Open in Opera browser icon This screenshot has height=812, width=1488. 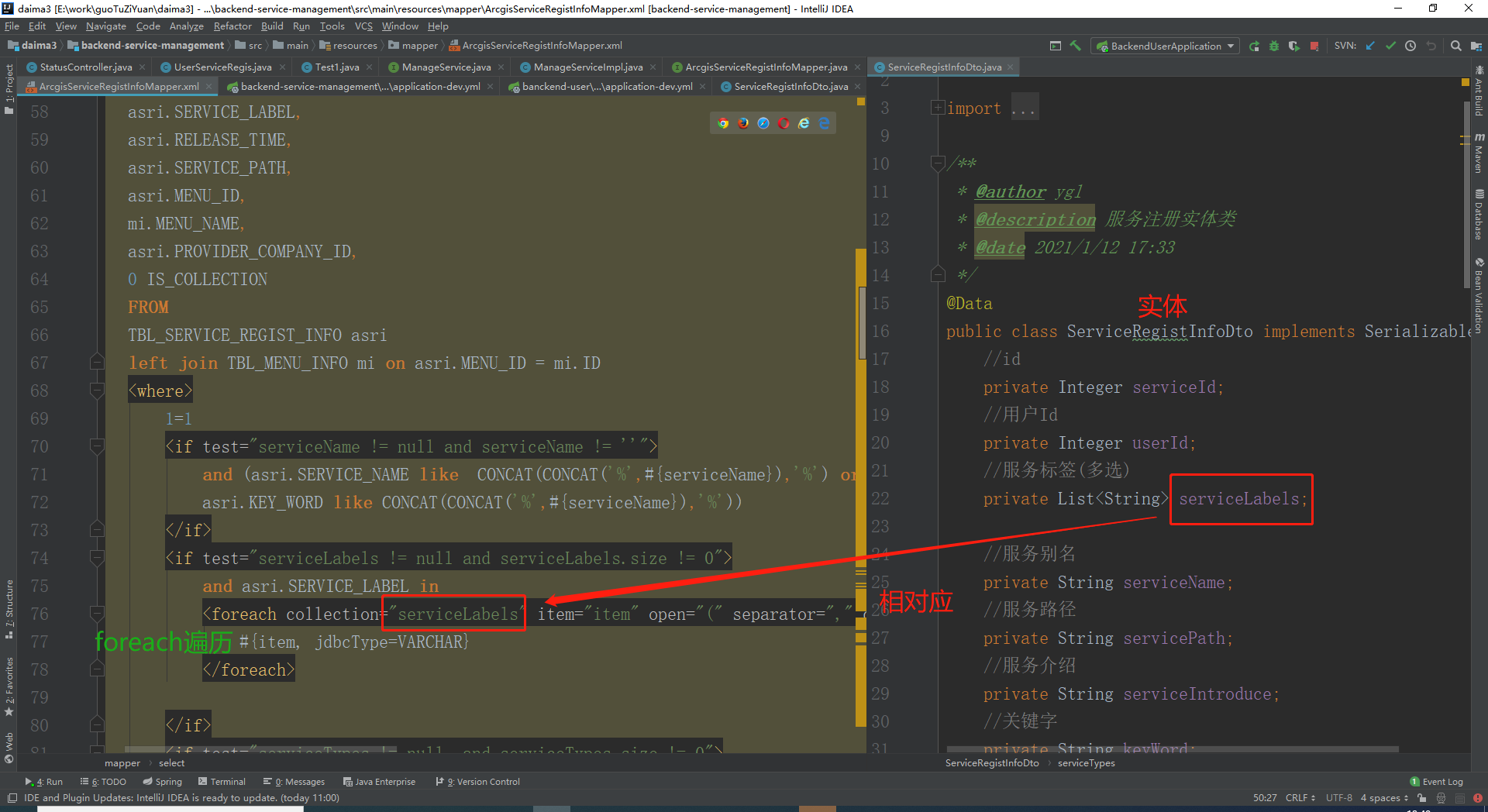pos(784,123)
